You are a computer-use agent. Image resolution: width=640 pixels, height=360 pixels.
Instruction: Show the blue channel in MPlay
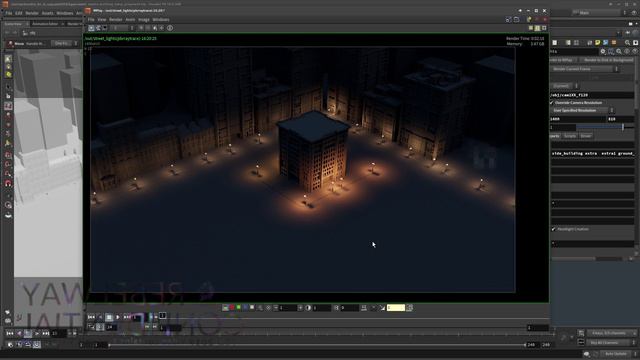coord(245,308)
